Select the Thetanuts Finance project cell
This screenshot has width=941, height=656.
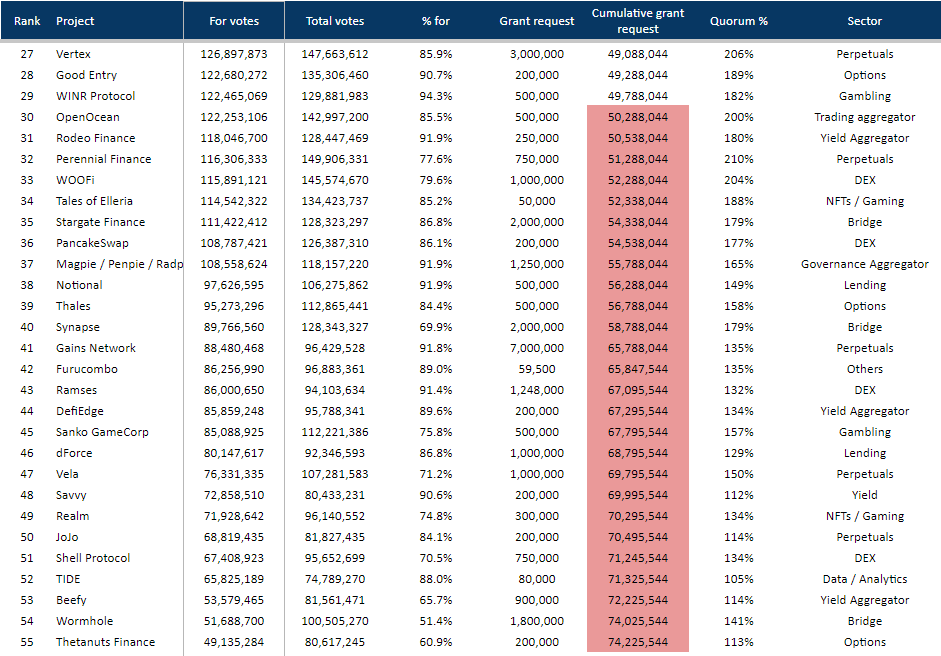106,642
